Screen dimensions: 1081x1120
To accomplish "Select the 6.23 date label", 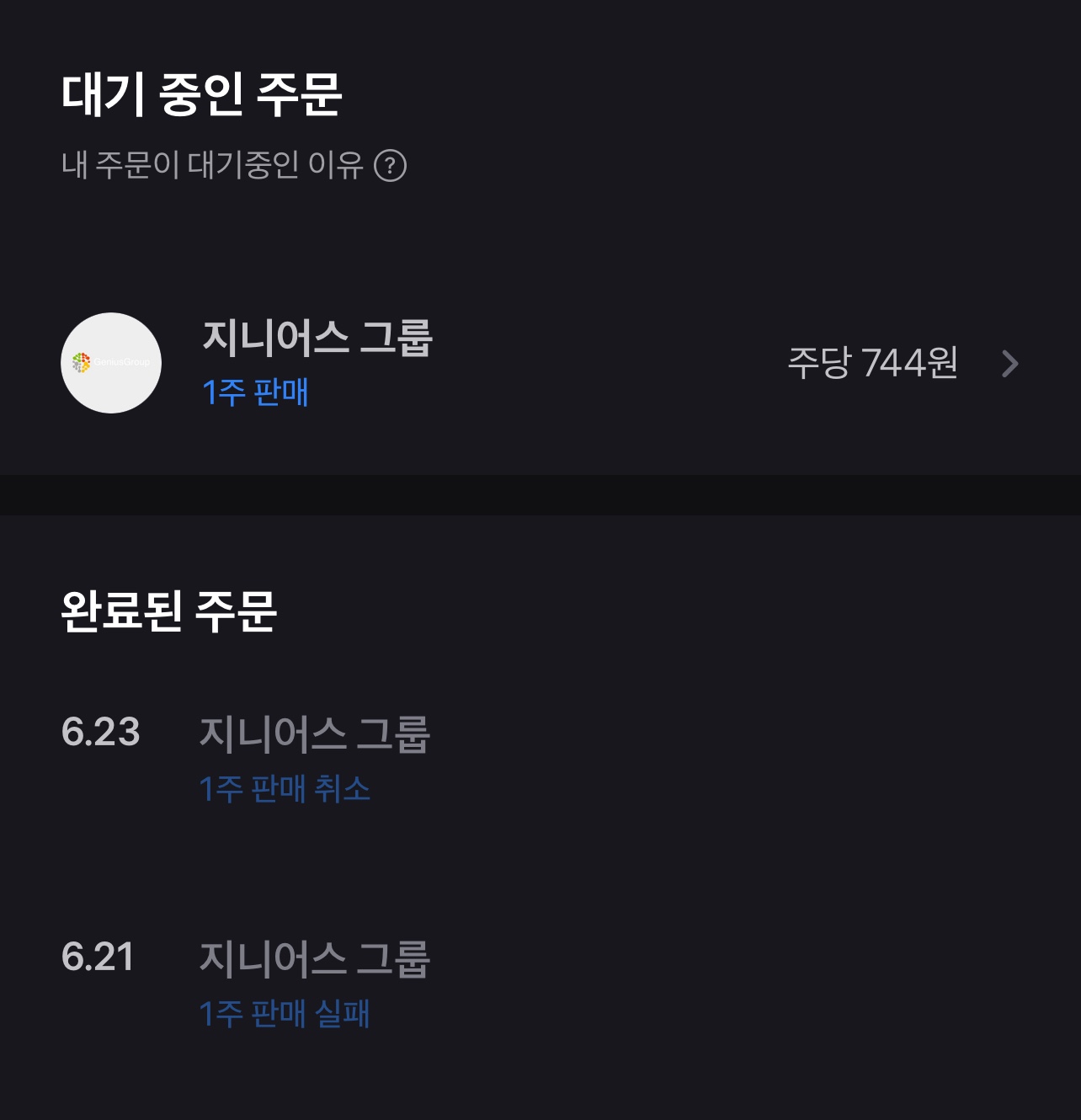I will (x=100, y=732).
